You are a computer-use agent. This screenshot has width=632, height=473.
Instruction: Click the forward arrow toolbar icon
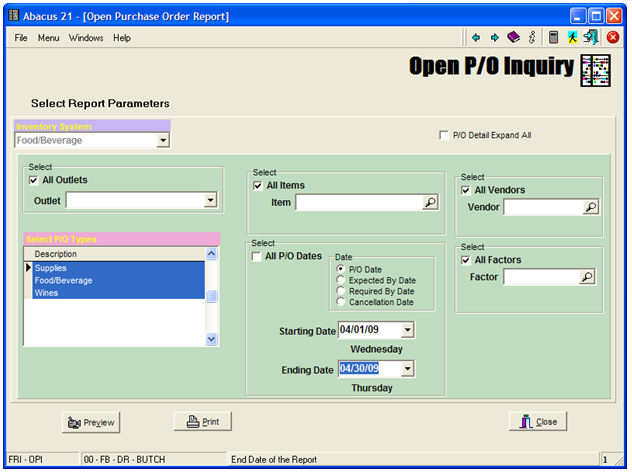click(x=494, y=37)
